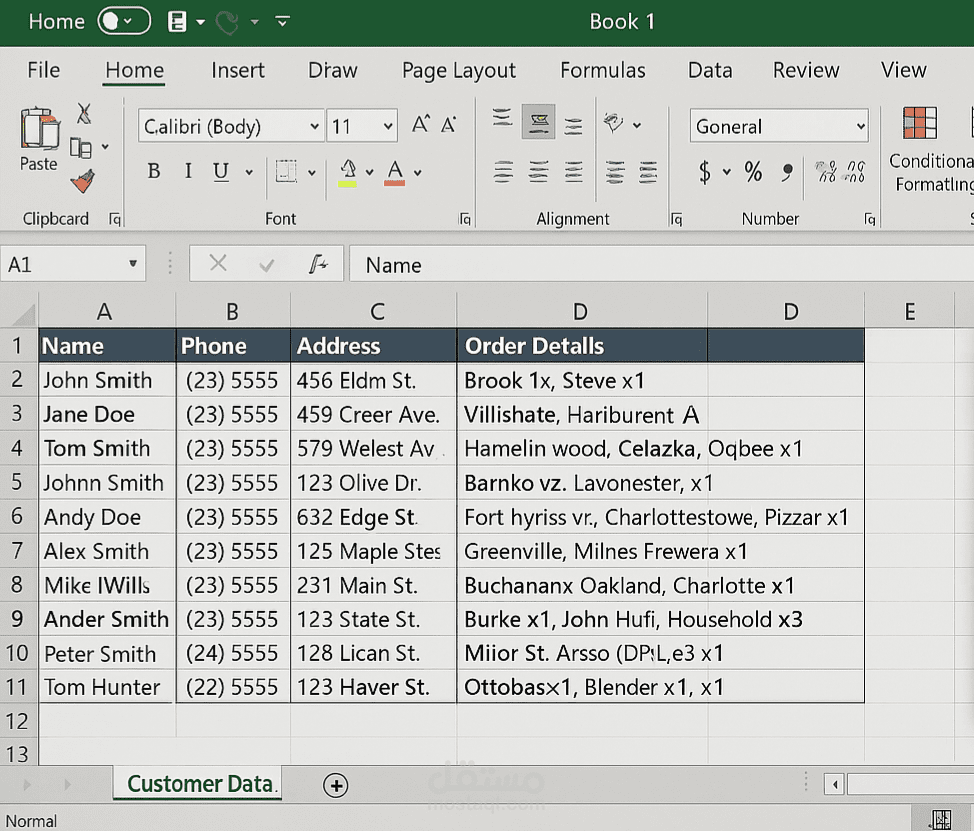Open fill color dropdown arrow

(x=370, y=172)
